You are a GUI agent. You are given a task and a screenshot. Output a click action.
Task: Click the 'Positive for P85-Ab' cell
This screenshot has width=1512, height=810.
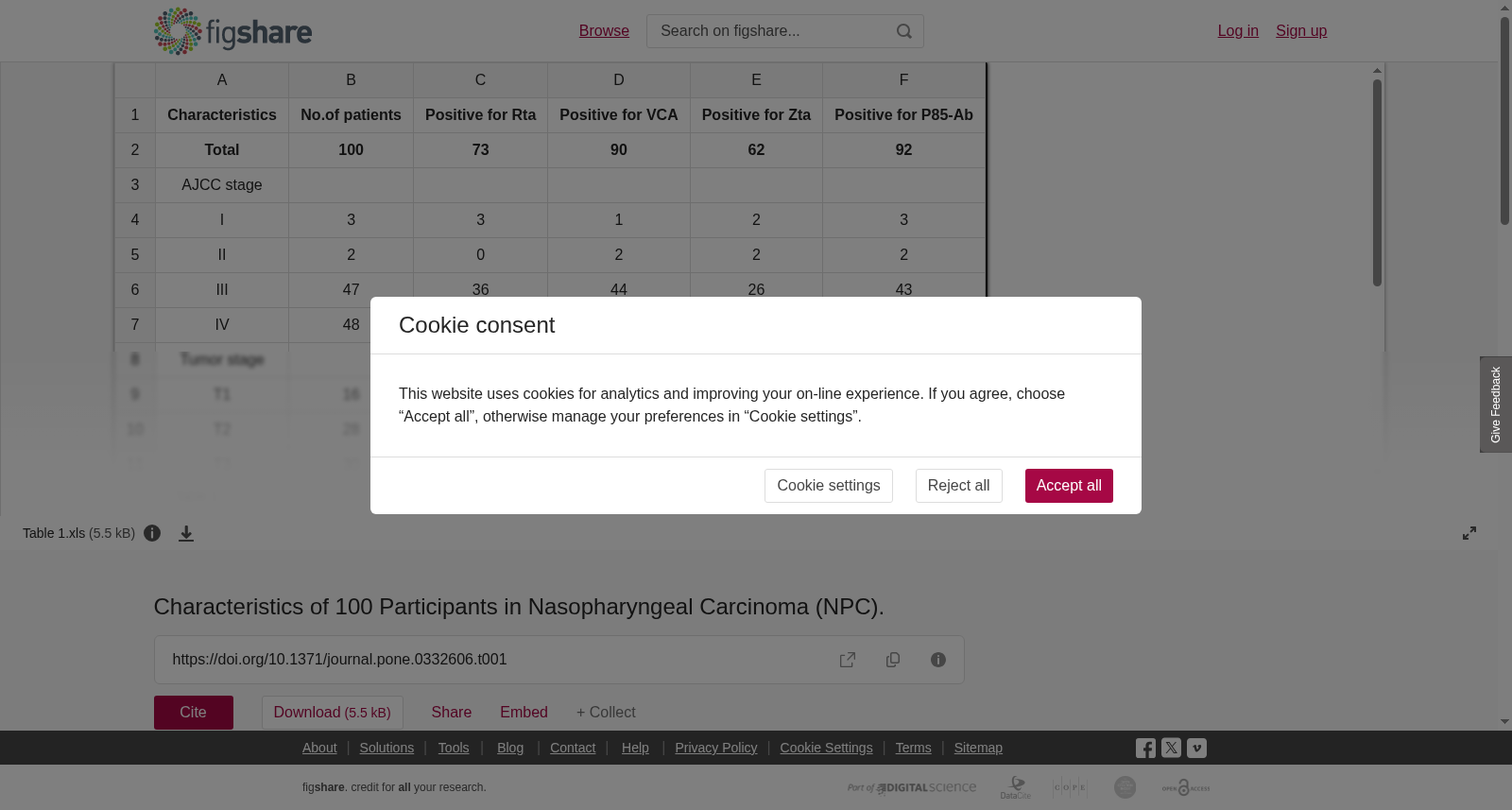pyautogui.click(x=903, y=115)
